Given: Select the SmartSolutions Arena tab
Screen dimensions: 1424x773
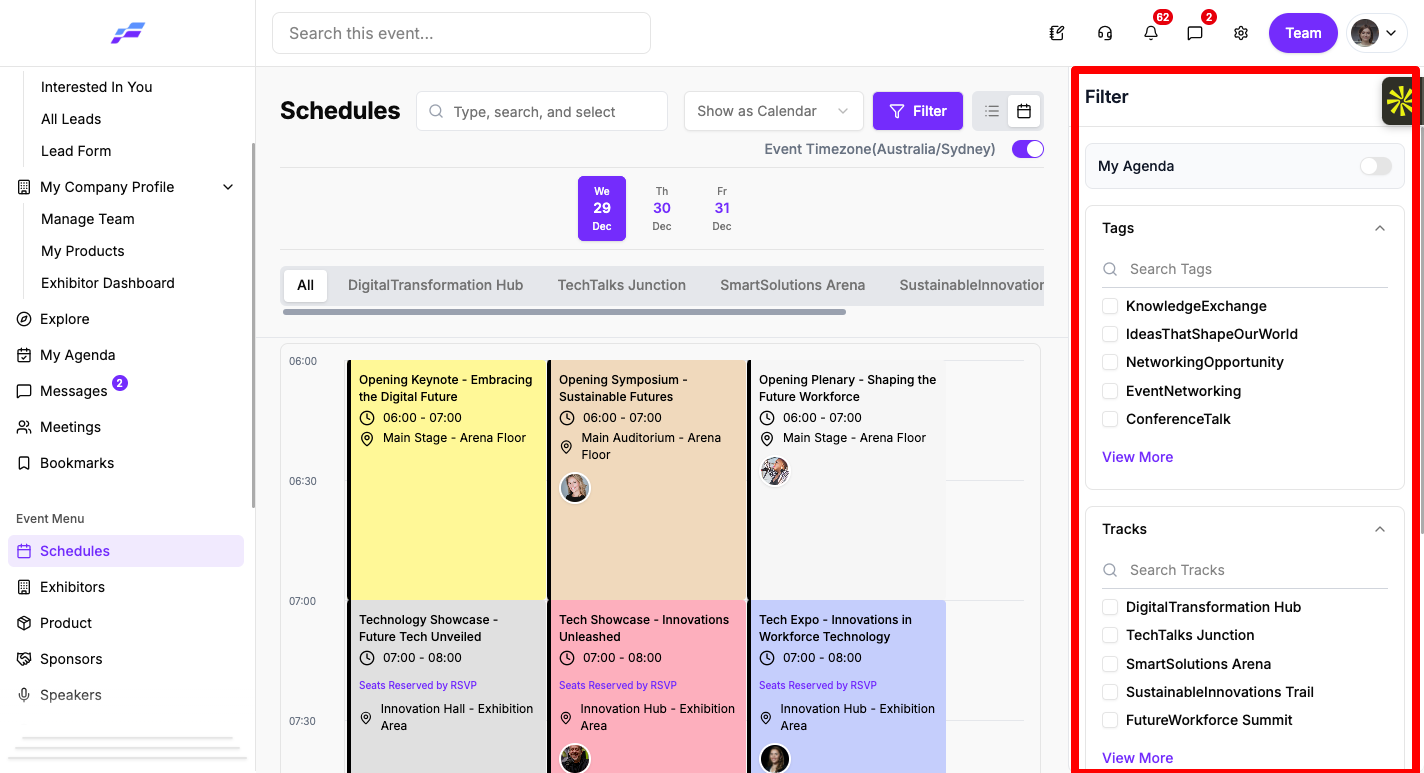Looking at the screenshot, I should (x=793, y=285).
